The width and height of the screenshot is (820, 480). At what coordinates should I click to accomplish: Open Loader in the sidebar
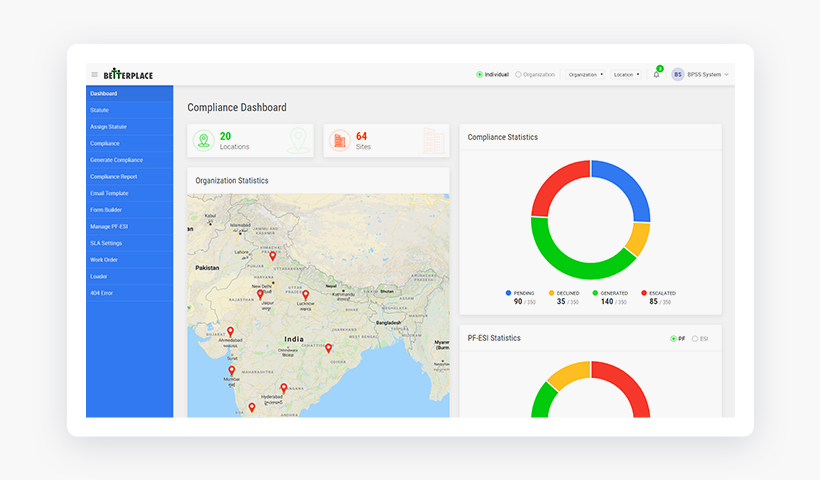(x=130, y=277)
